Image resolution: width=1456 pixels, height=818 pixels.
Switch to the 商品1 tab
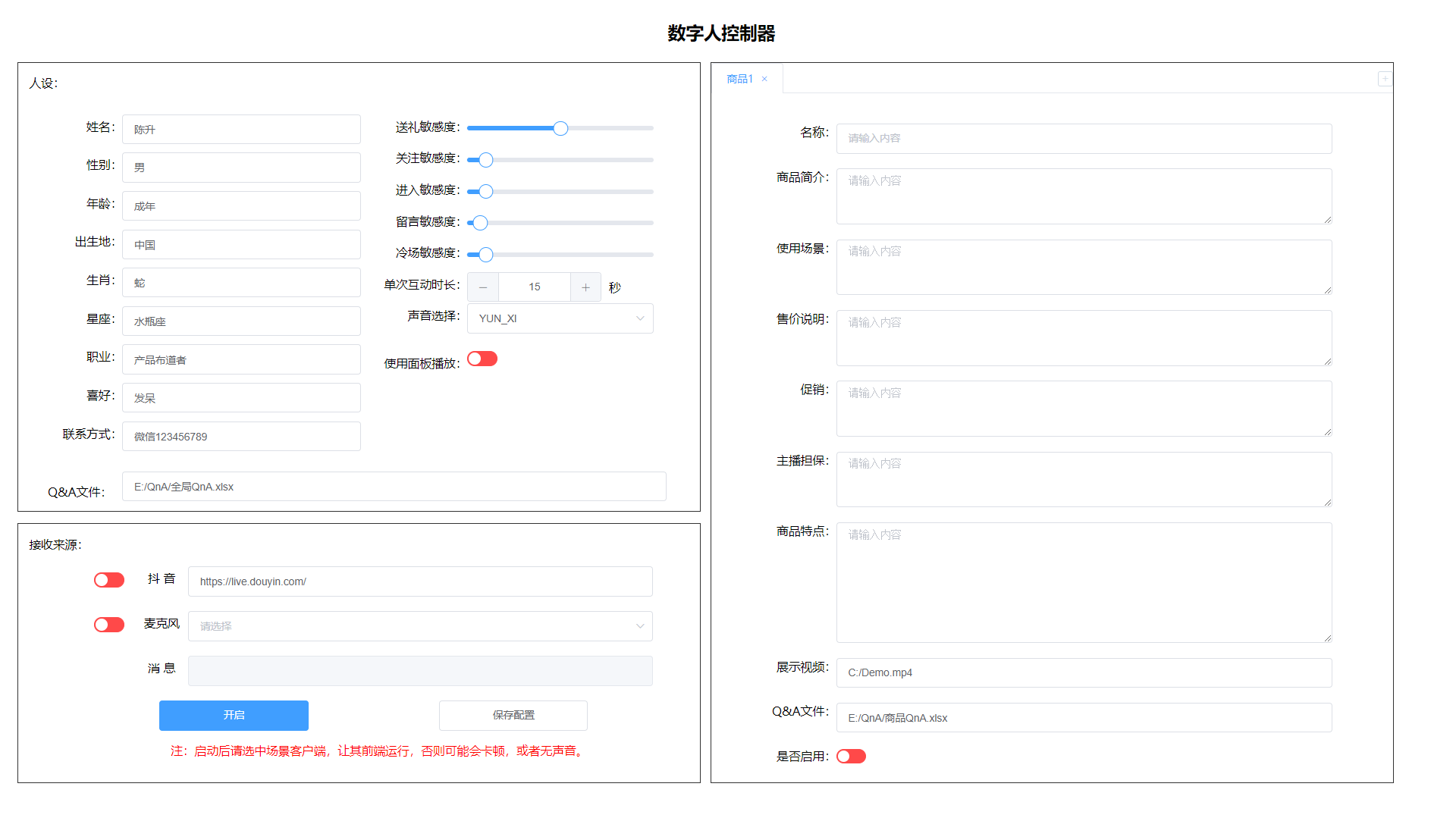pyautogui.click(x=739, y=79)
